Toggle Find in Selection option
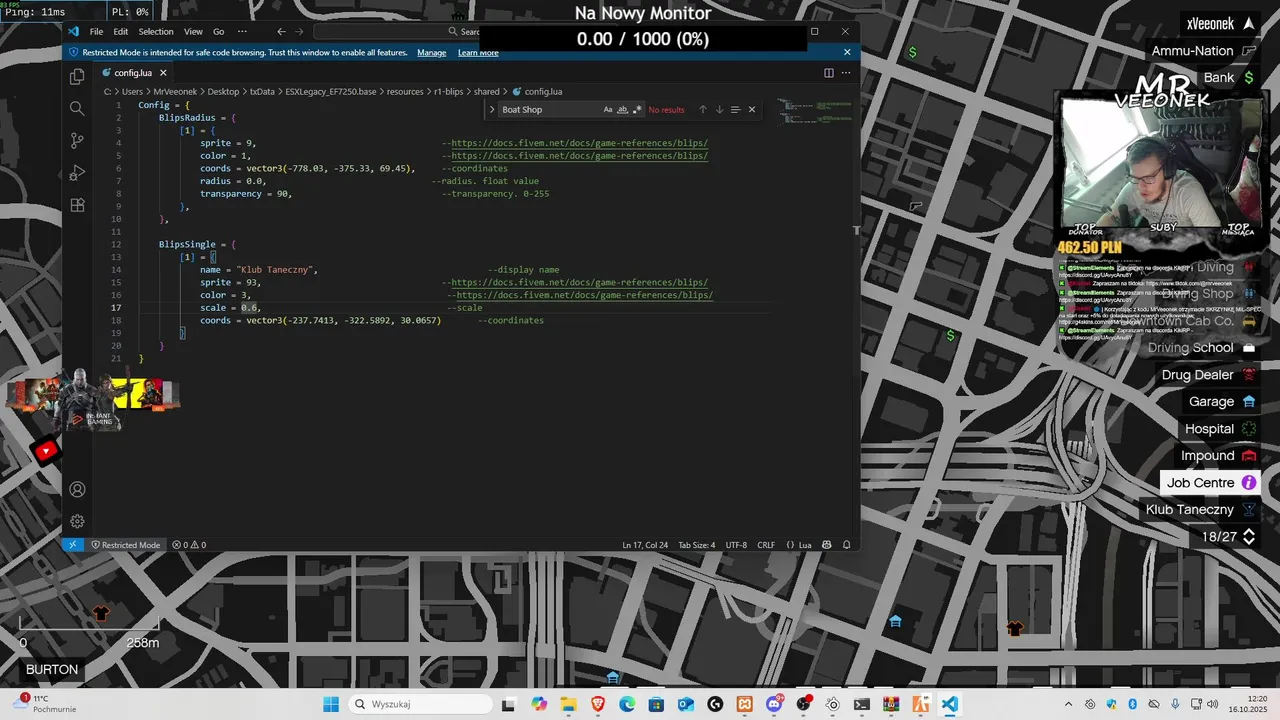This screenshot has width=1280, height=720. 735,110
